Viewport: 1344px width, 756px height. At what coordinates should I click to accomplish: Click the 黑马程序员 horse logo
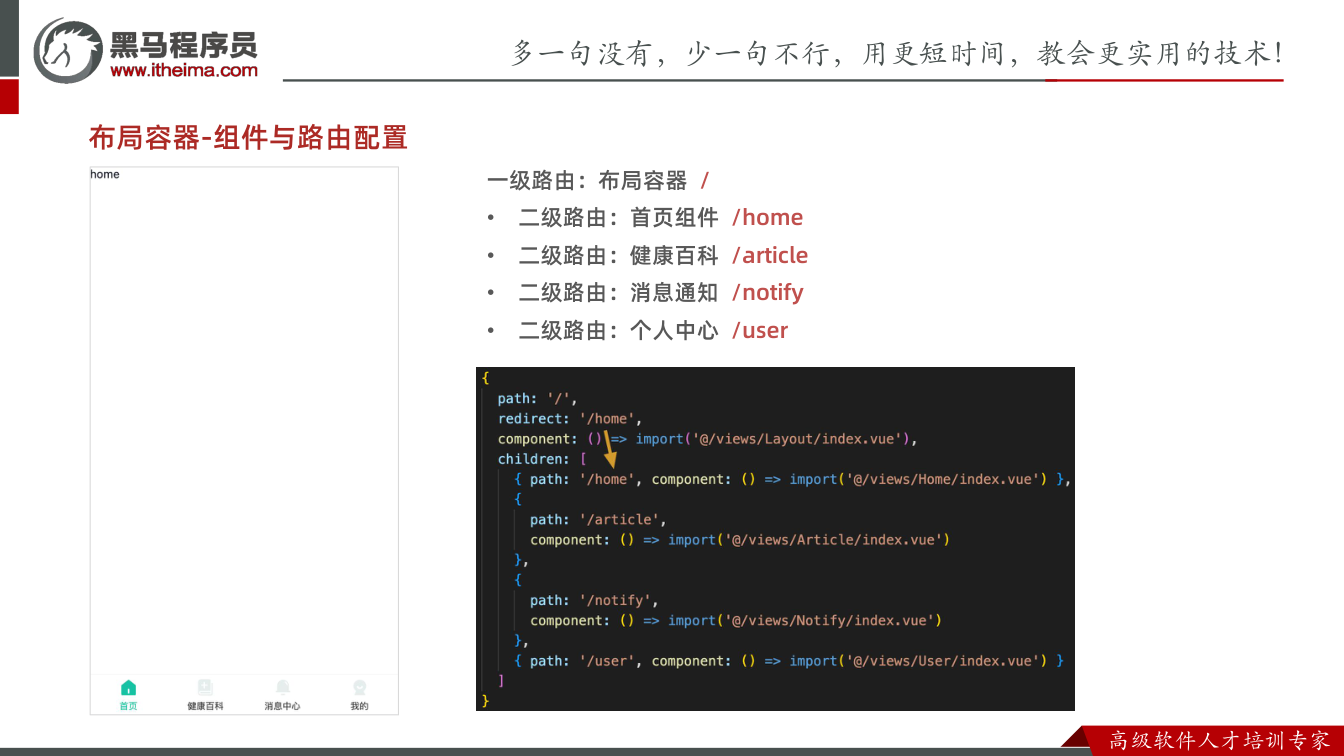67,50
